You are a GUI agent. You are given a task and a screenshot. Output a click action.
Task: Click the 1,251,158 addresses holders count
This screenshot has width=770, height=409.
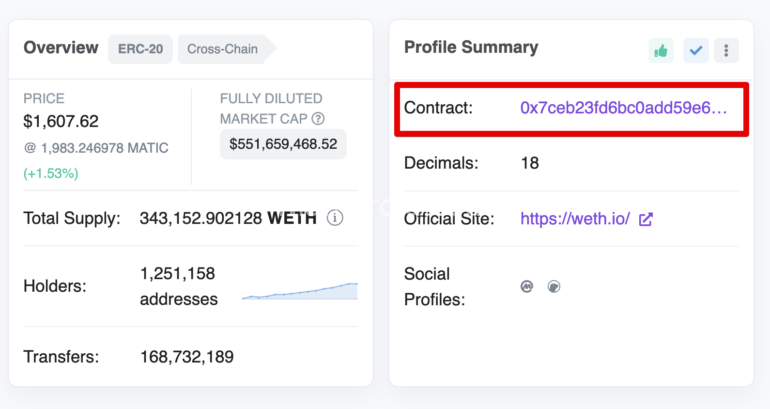pos(179,286)
